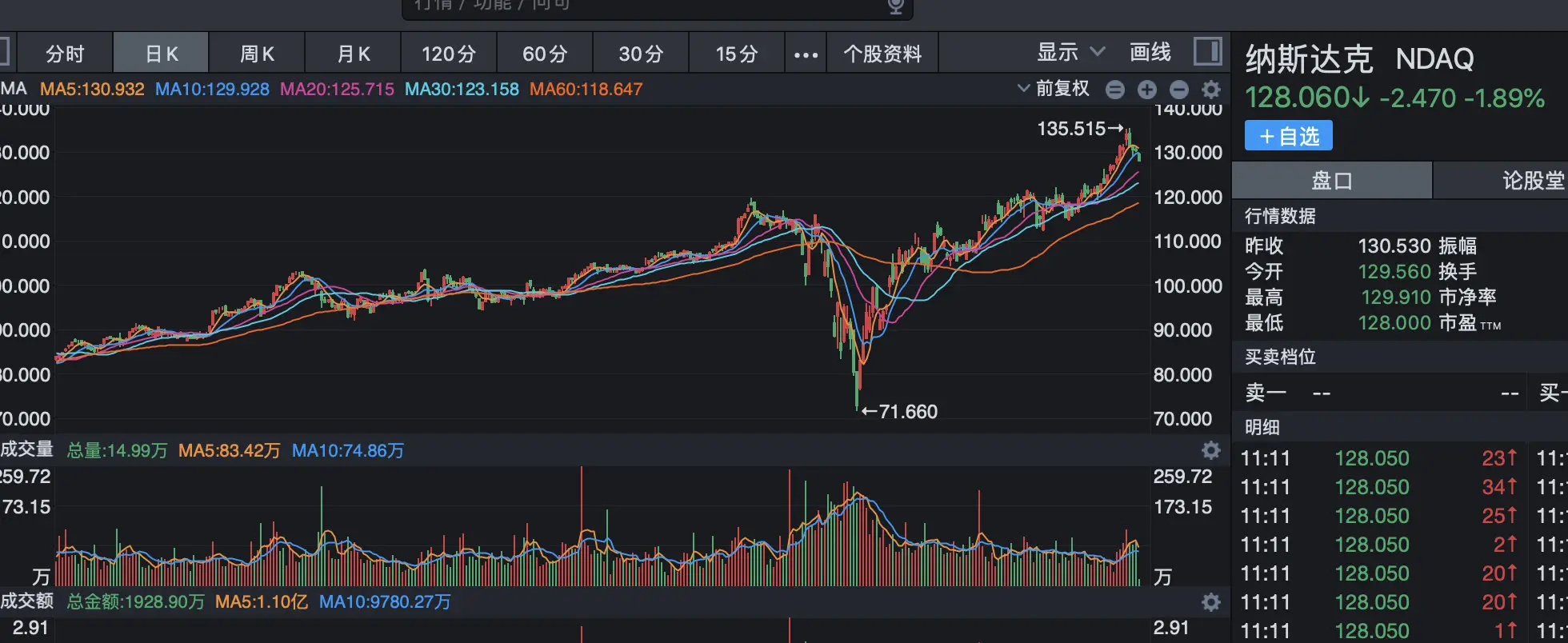
Task: Open 成交额 turnover panel settings gear
Action: click(x=1211, y=601)
